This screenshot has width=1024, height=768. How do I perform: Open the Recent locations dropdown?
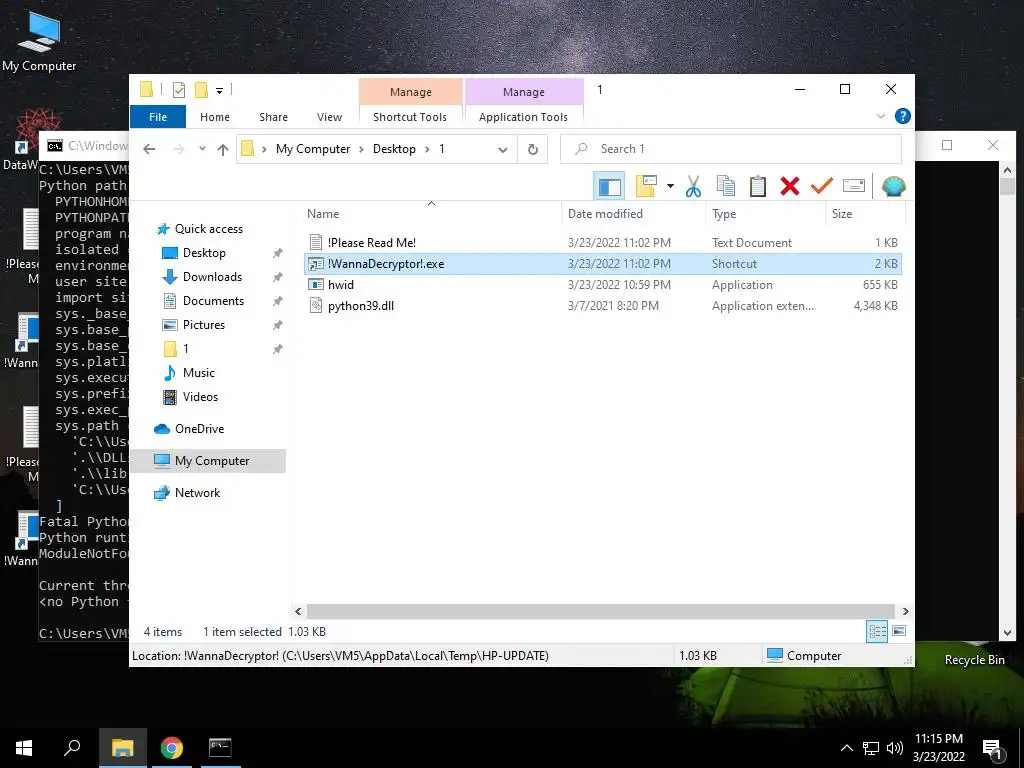click(202, 149)
